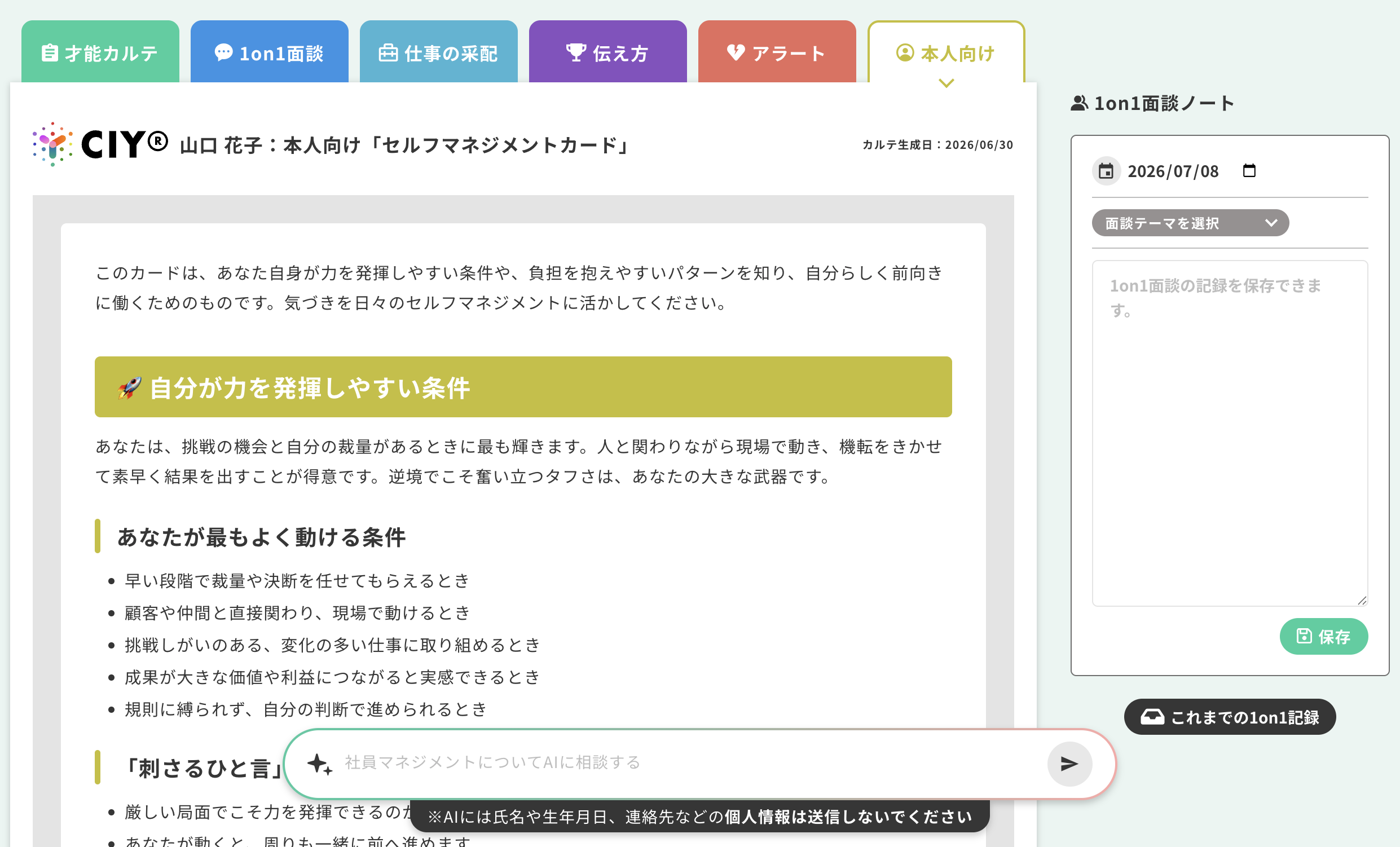Click the 1on1 interview notes text area
This screenshot has width=1400, height=847.
click(x=1230, y=433)
